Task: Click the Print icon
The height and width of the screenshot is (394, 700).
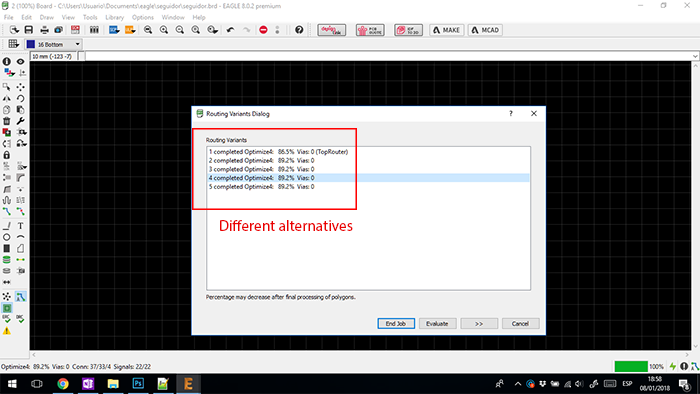Action: [x=44, y=30]
